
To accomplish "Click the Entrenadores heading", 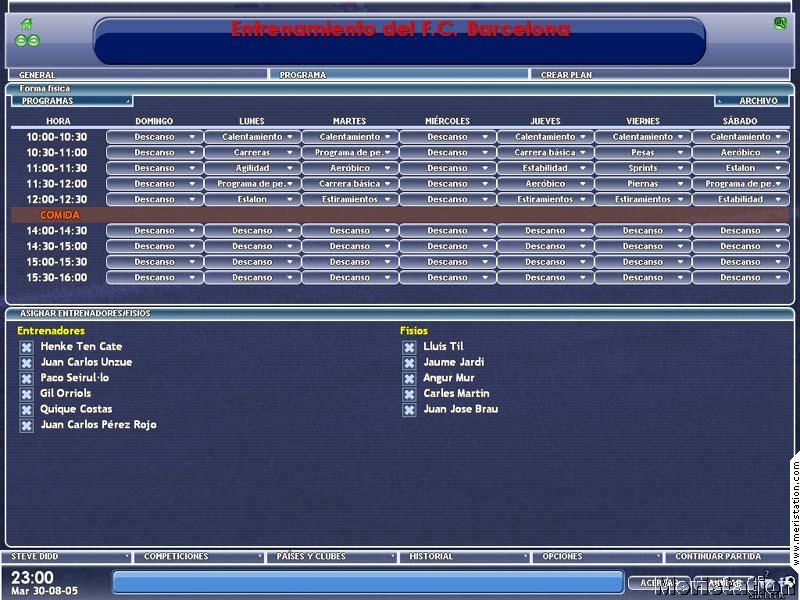I will pyautogui.click(x=51, y=331).
